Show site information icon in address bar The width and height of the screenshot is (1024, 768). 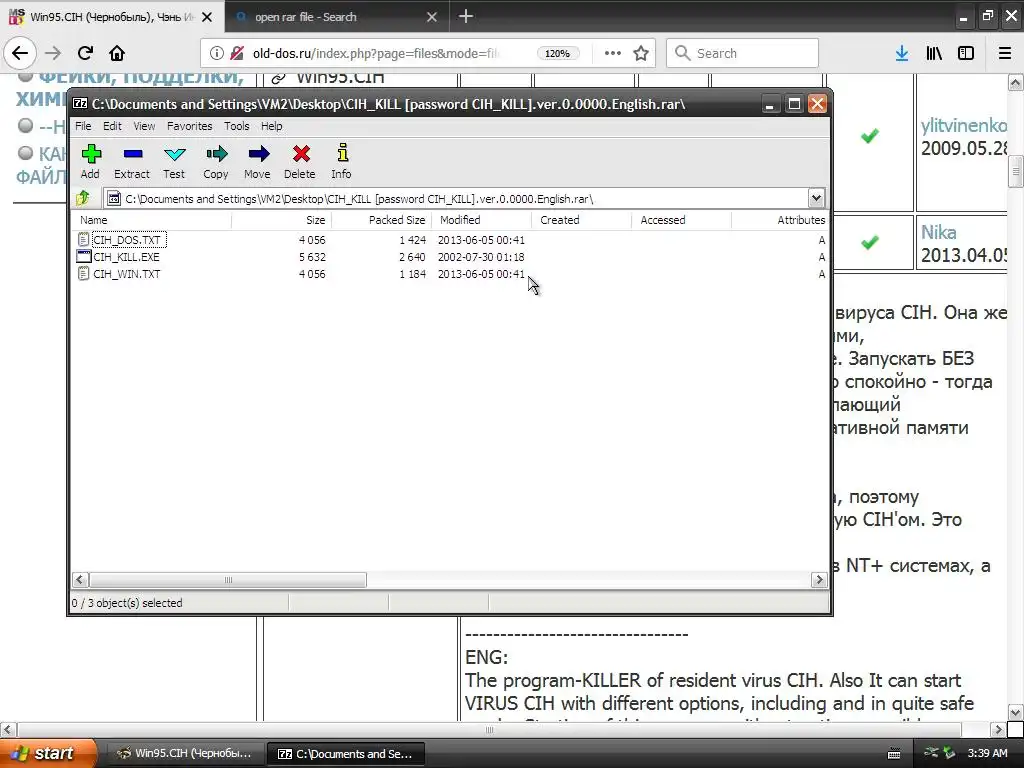tap(217, 53)
